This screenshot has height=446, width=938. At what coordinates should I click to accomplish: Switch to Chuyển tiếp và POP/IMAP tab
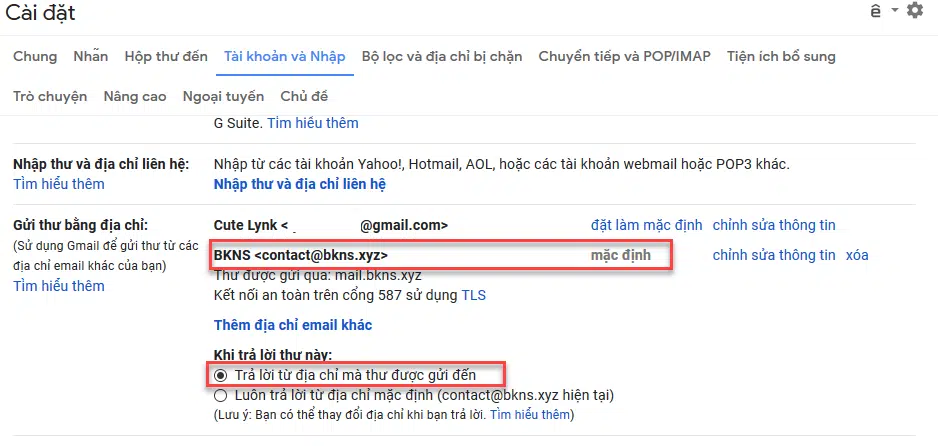tap(625, 57)
